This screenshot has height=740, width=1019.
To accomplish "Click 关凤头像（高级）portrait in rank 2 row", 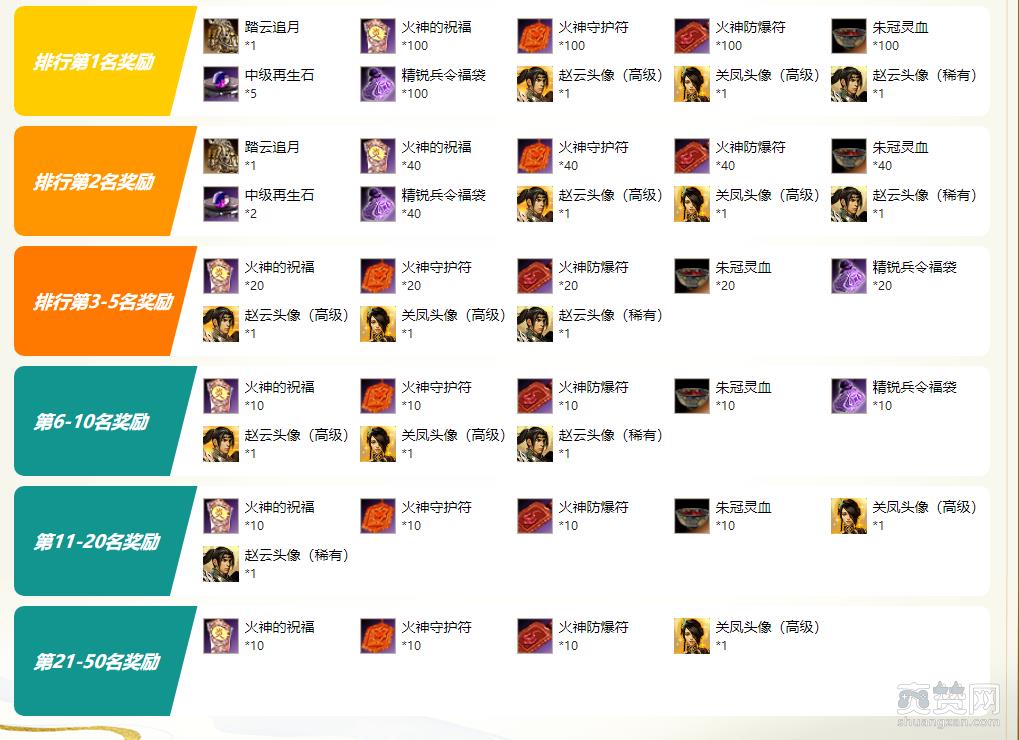I will tap(692, 204).
